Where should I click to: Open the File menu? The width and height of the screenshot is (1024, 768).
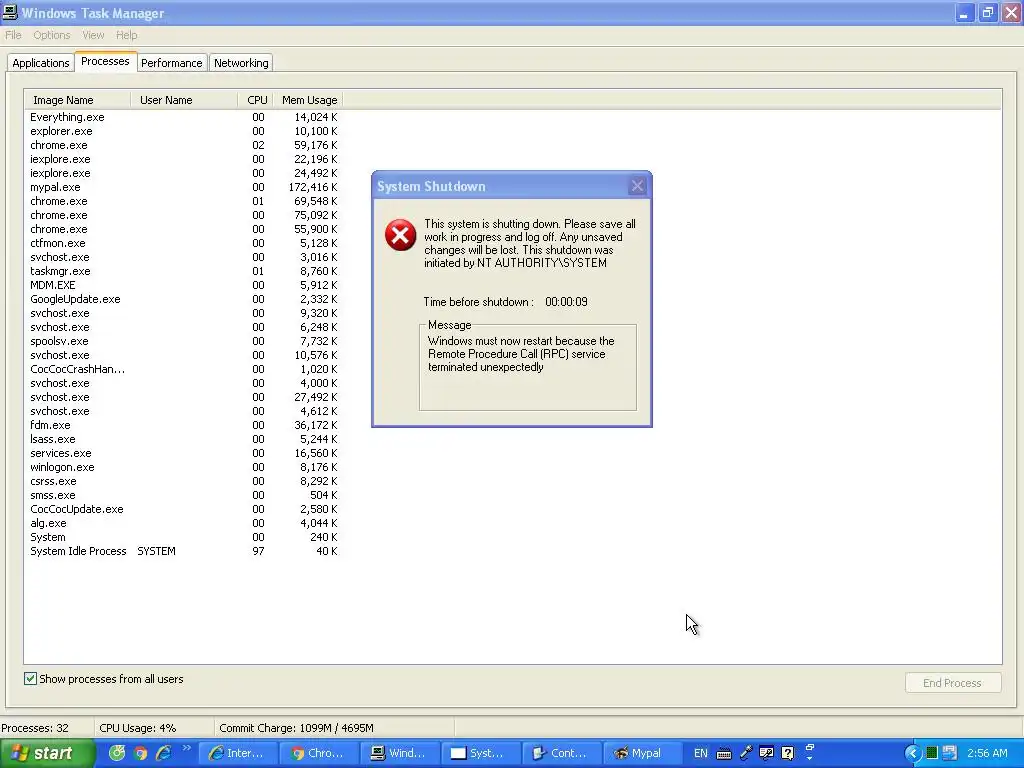pyautogui.click(x=13, y=35)
